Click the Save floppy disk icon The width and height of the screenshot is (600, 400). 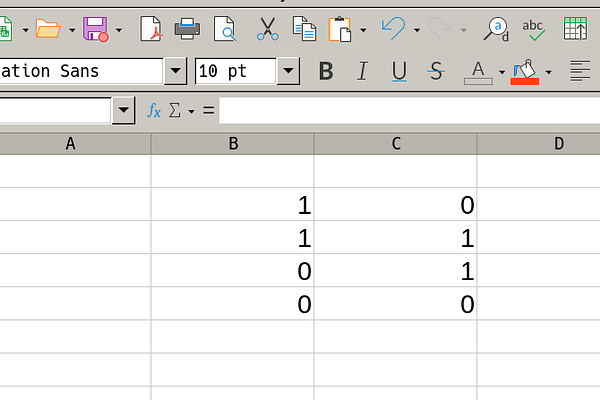pos(95,29)
